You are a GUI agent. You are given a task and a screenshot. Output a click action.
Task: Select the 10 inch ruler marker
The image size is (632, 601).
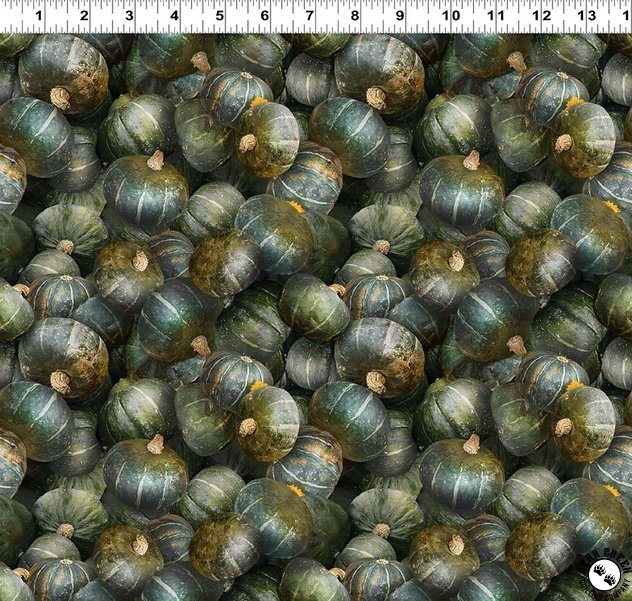449,15
